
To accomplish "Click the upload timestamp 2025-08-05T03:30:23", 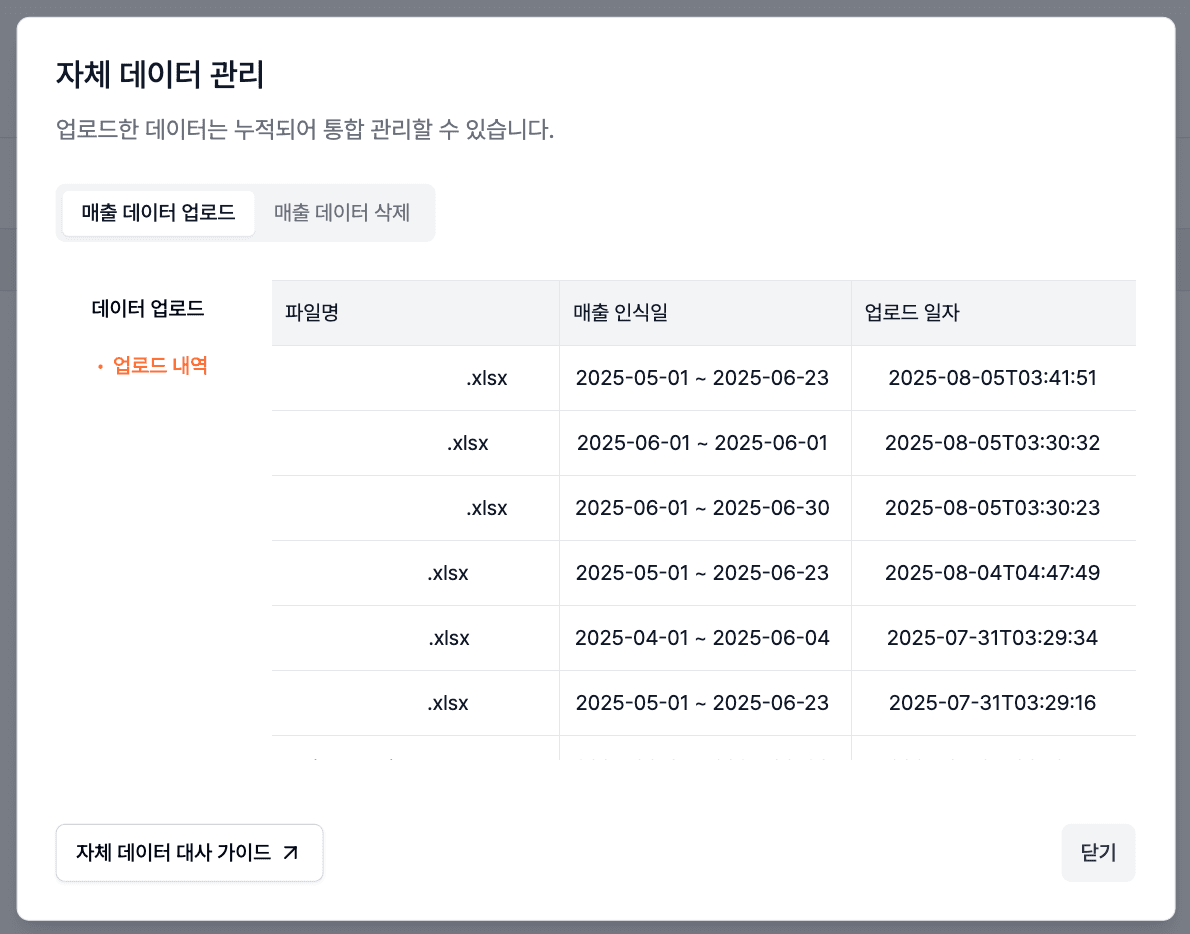I will (992, 508).
